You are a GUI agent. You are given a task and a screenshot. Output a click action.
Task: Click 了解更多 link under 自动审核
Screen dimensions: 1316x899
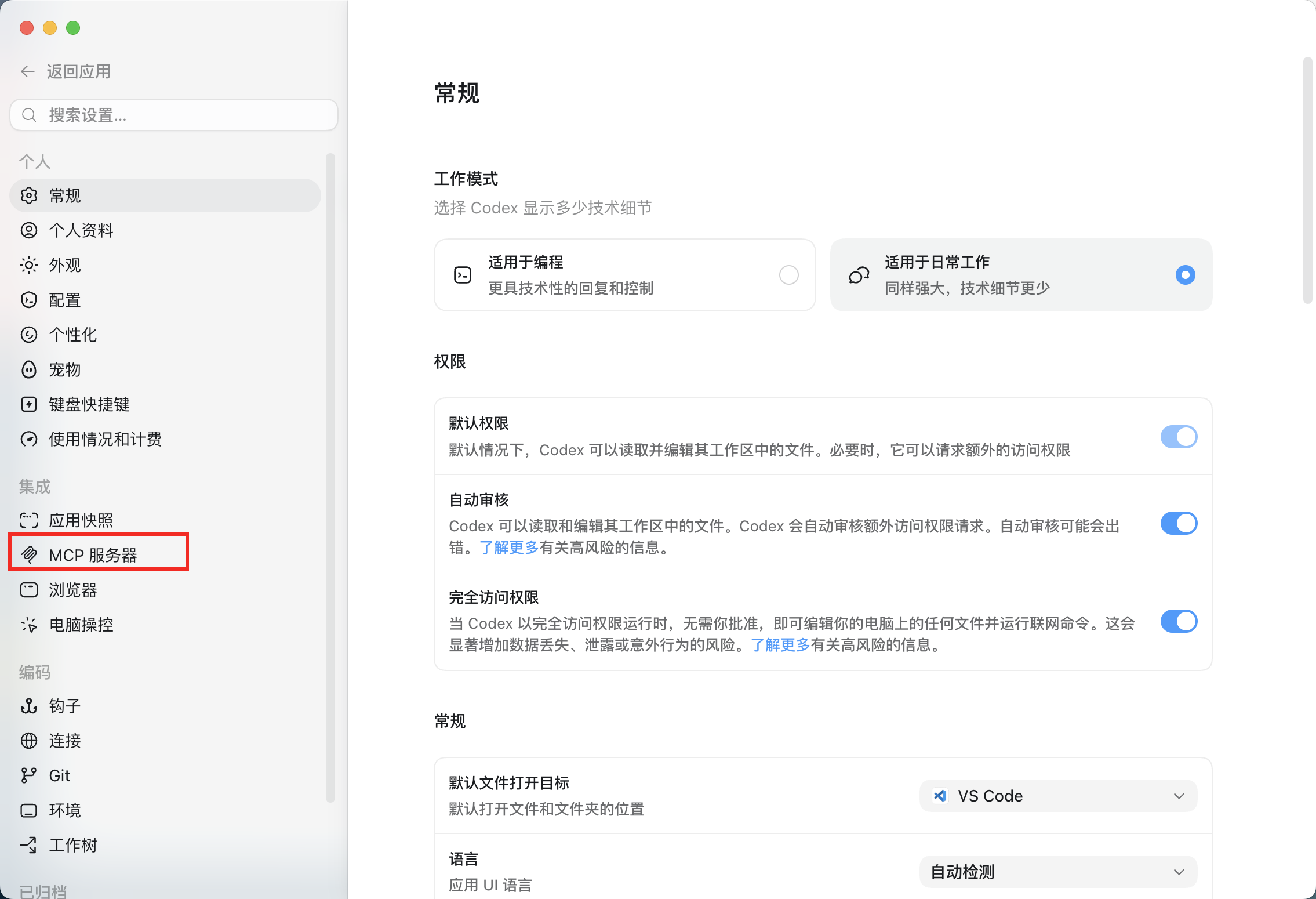coord(509,548)
